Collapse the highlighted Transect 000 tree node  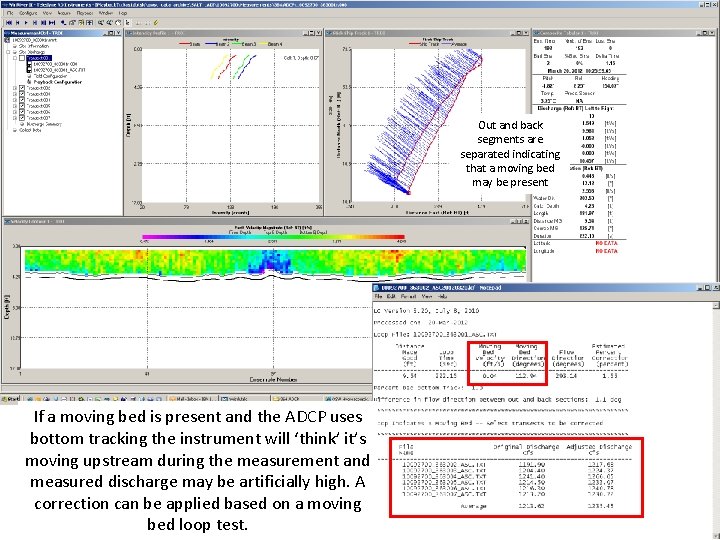[15, 58]
